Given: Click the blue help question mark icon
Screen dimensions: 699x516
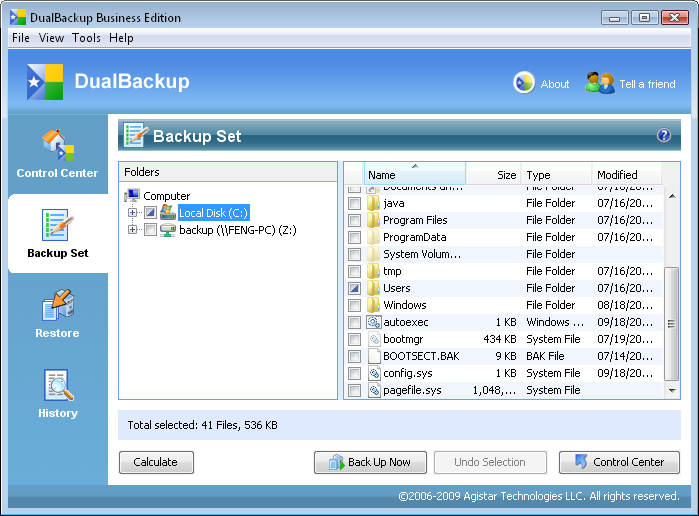Looking at the screenshot, I should [x=664, y=135].
